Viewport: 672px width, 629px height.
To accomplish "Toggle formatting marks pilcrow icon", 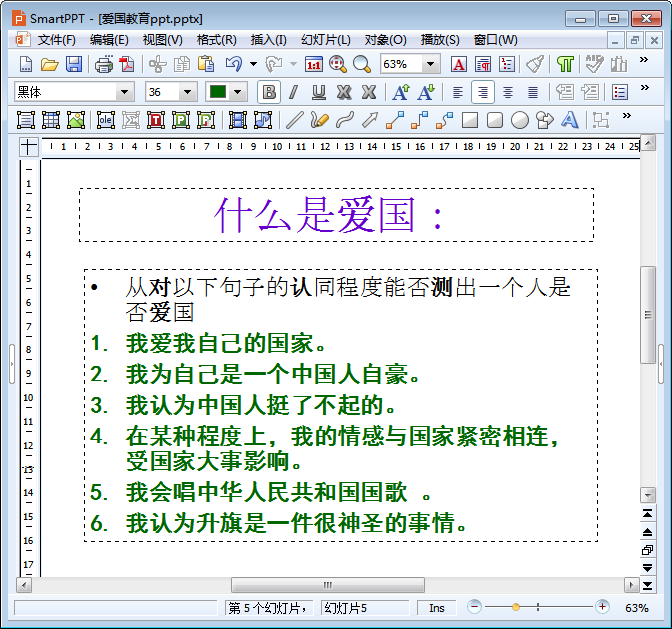I will tap(565, 64).
